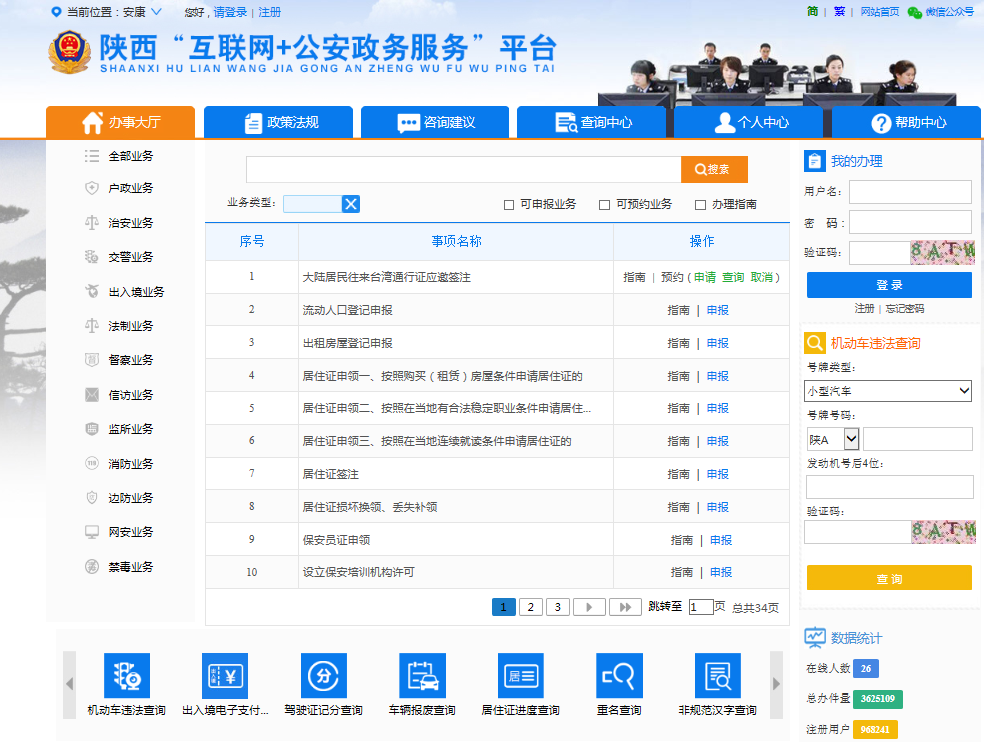Open 指南 for 居住证签注
The height and width of the screenshot is (742, 984).
click(678, 474)
